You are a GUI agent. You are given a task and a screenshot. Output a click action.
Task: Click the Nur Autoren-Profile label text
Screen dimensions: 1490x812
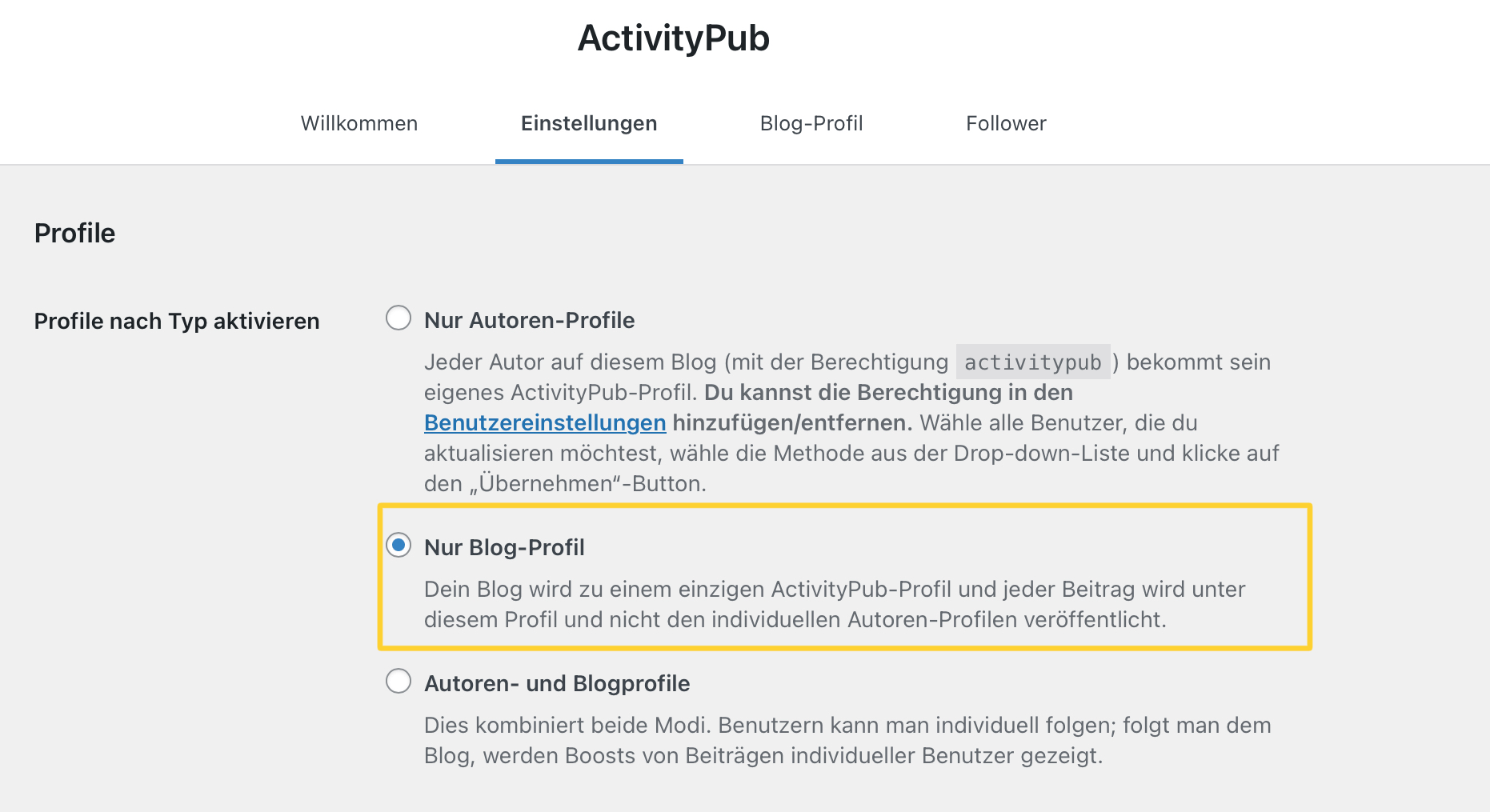pos(529,320)
